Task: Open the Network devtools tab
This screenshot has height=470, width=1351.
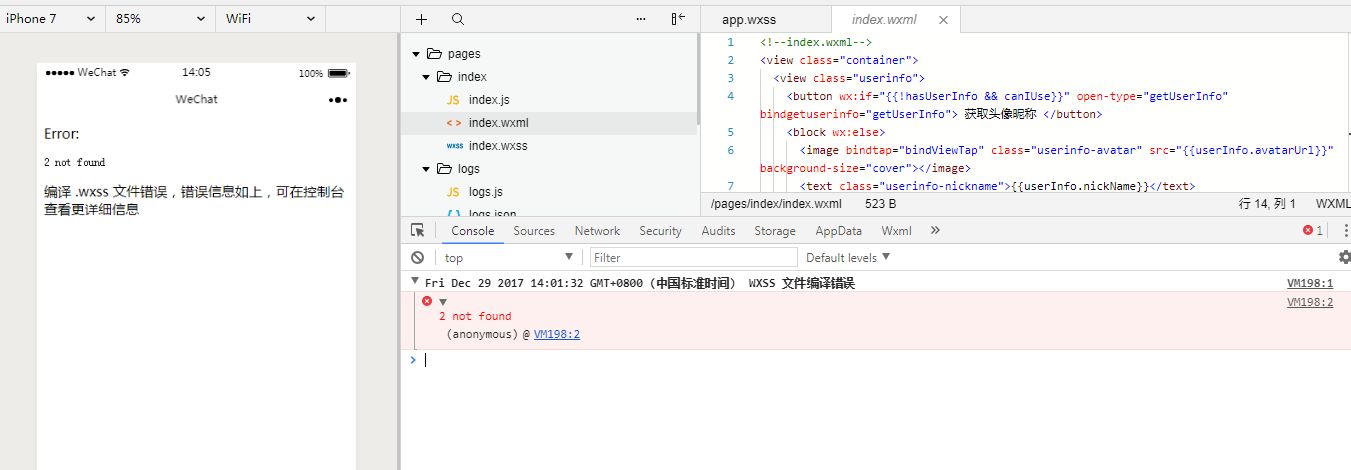Action: tap(597, 230)
